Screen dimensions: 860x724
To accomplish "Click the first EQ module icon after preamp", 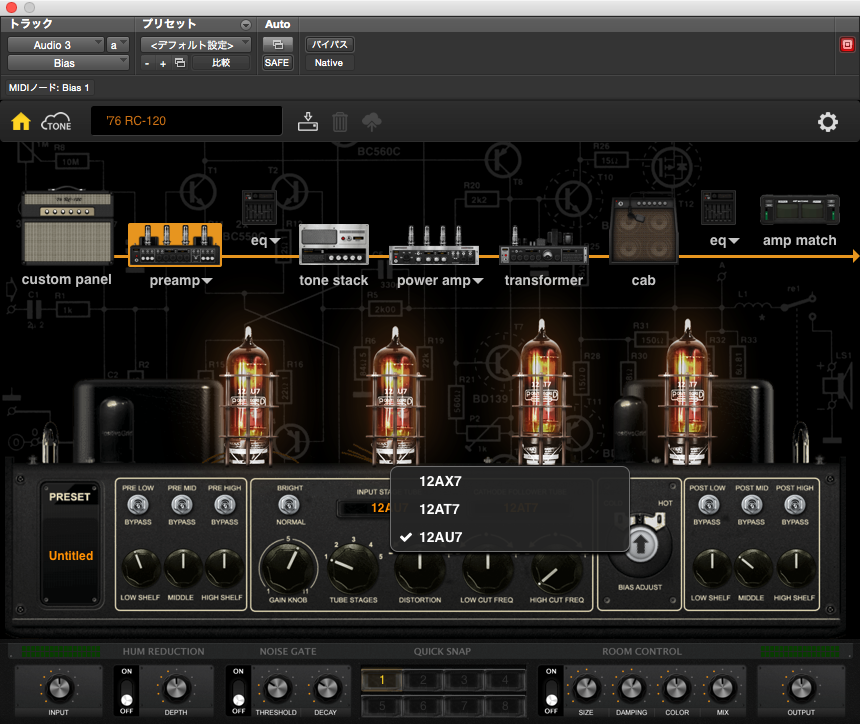I will tap(259, 207).
